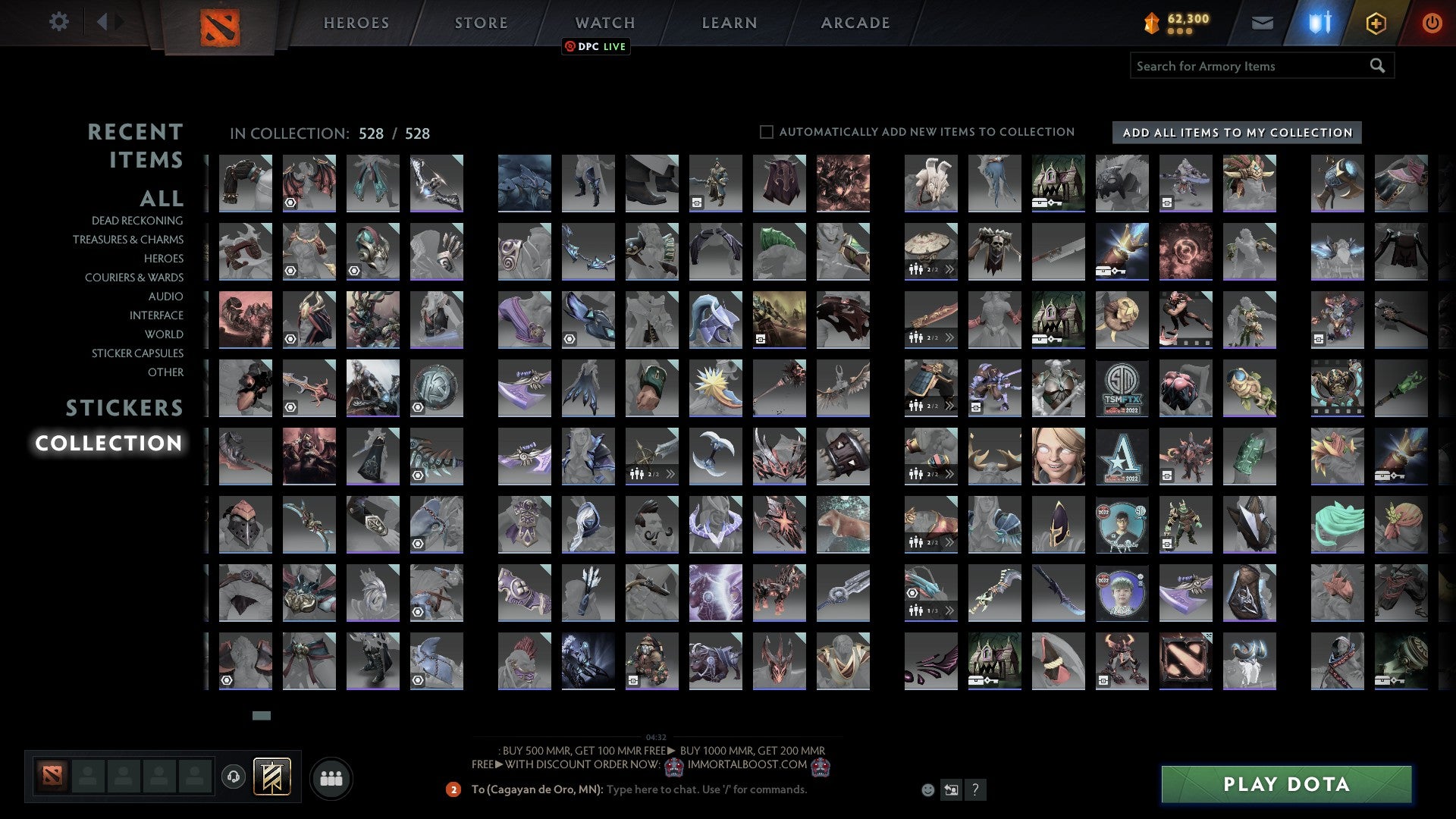
Task: Click the power quit icon
Action: (1431, 23)
